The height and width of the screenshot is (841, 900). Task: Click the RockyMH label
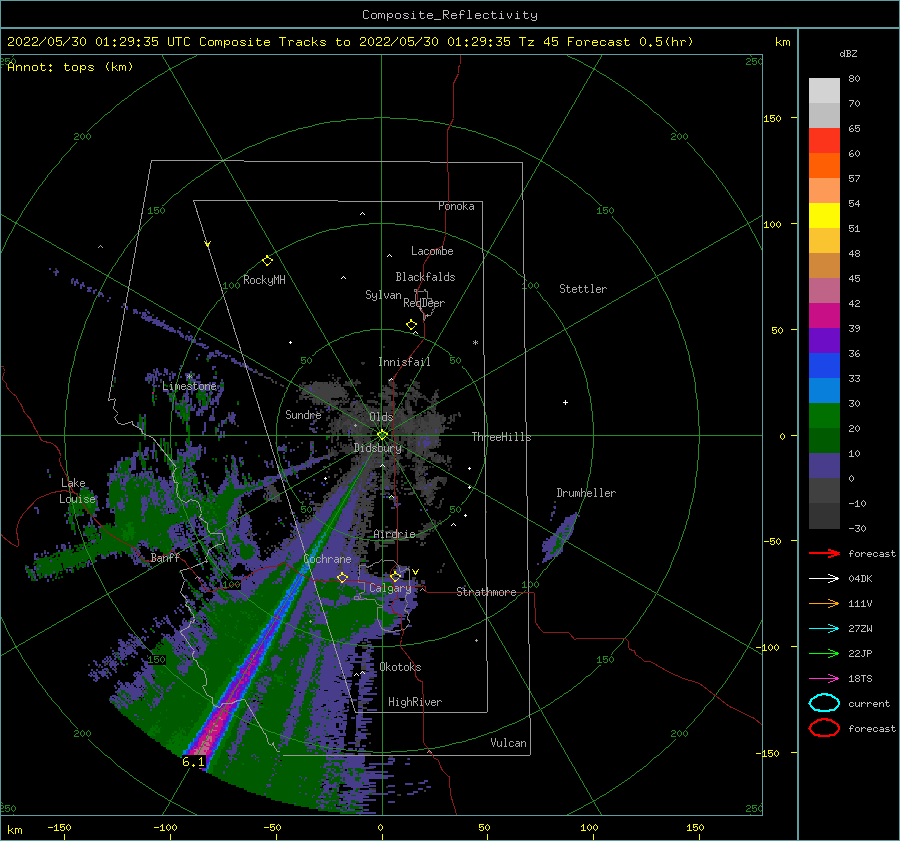pyautogui.click(x=264, y=280)
